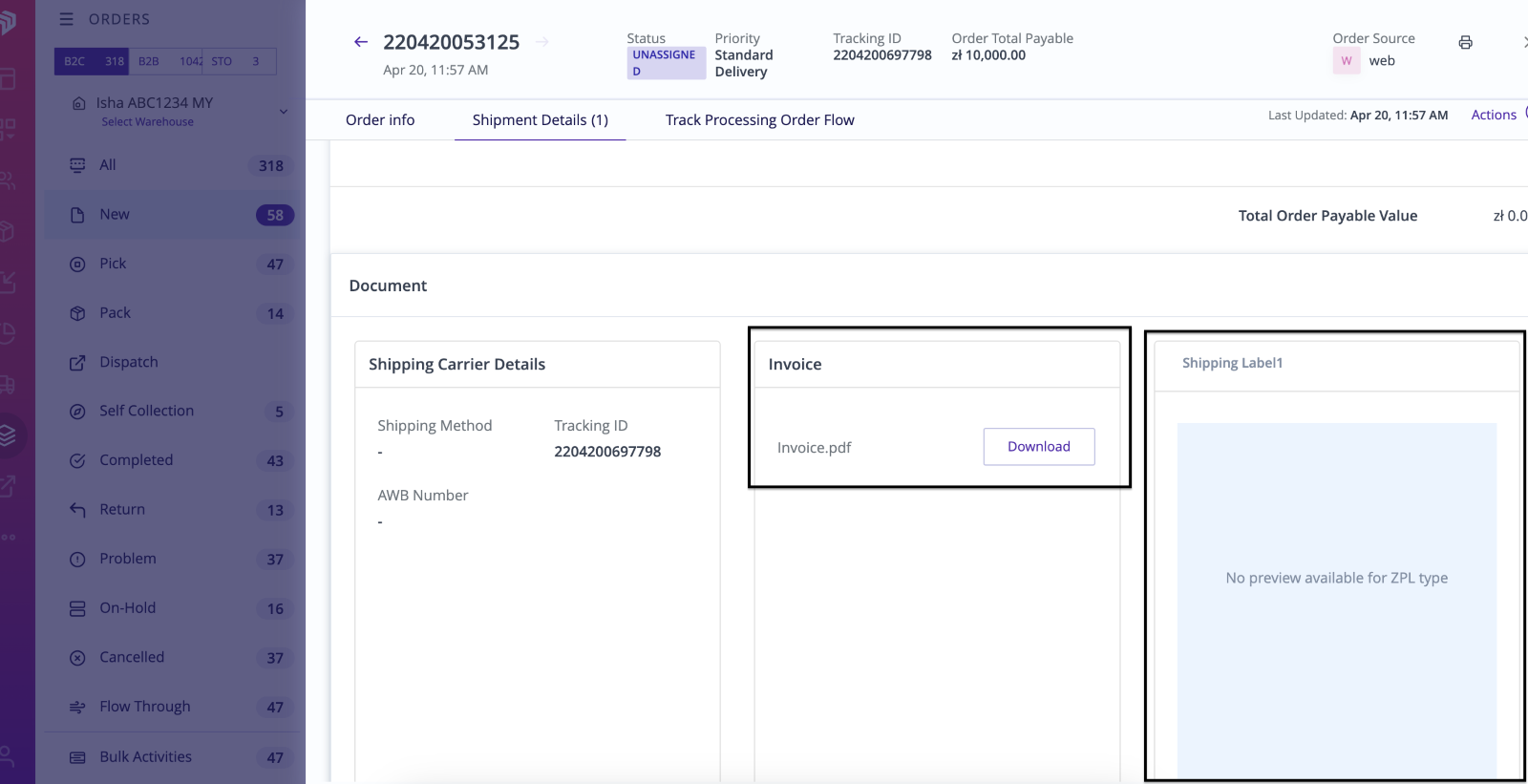The height and width of the screenshot is (784, 1528).
Task: Select the On-Hold orders entry
Action: [127, 608]
